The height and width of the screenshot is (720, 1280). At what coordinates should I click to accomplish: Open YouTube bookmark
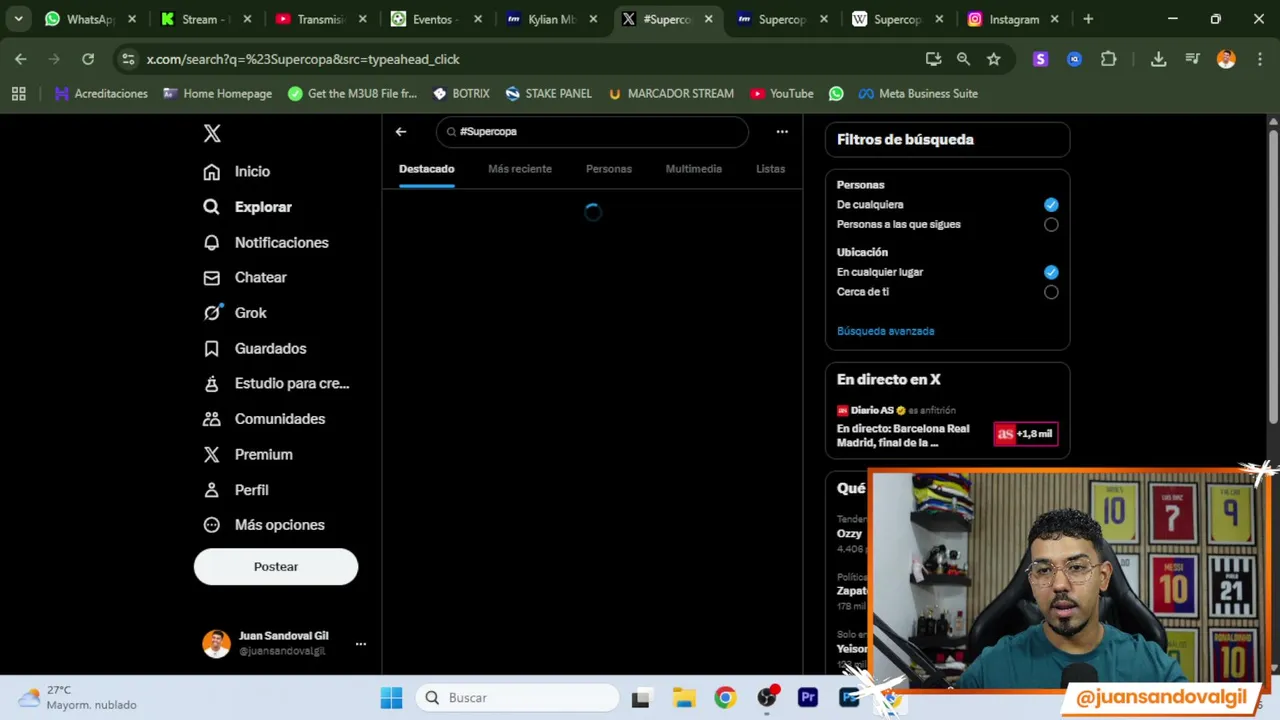pos(782,93)
